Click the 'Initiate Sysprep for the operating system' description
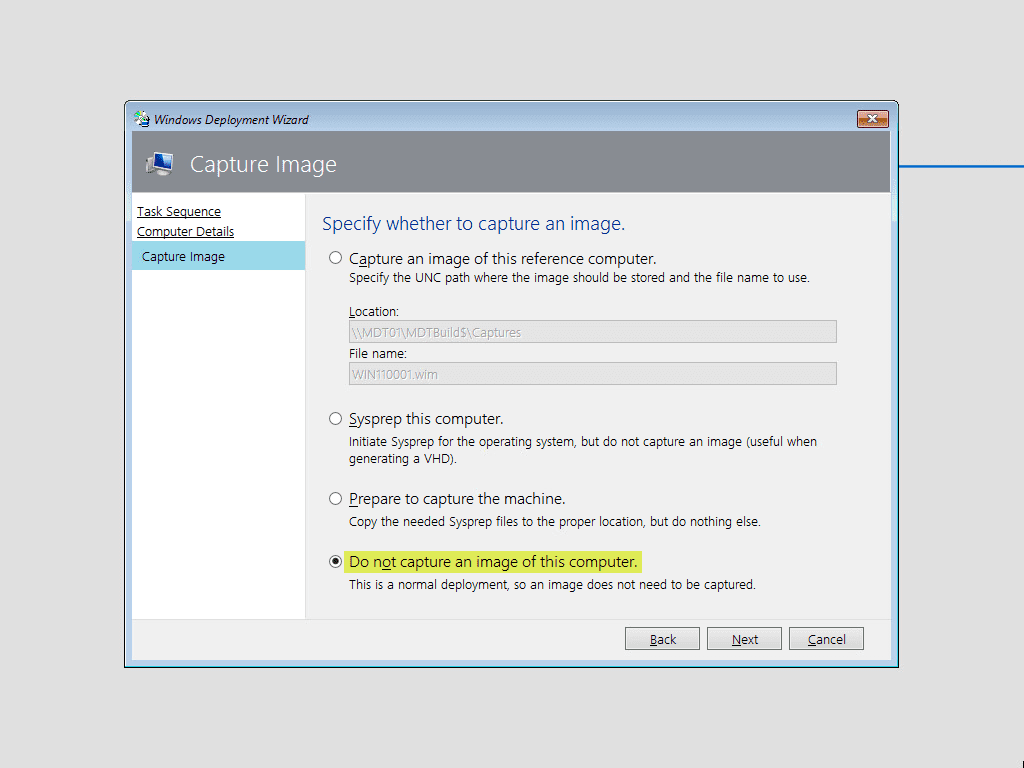The width and height of the screenshot is (1024, 768). pos(583,450)
